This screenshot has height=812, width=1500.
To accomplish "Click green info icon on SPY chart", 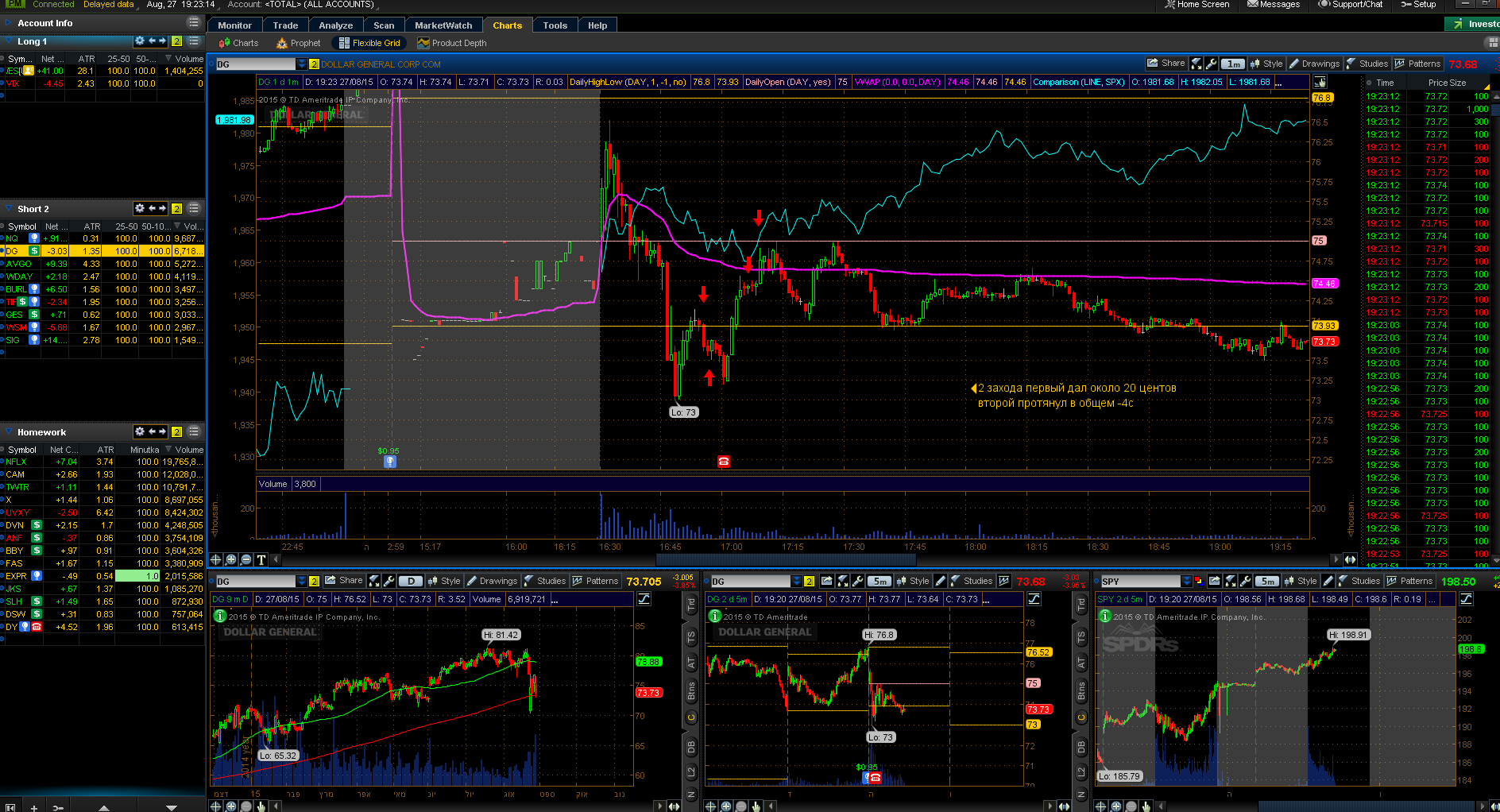I will [1104, 616].
